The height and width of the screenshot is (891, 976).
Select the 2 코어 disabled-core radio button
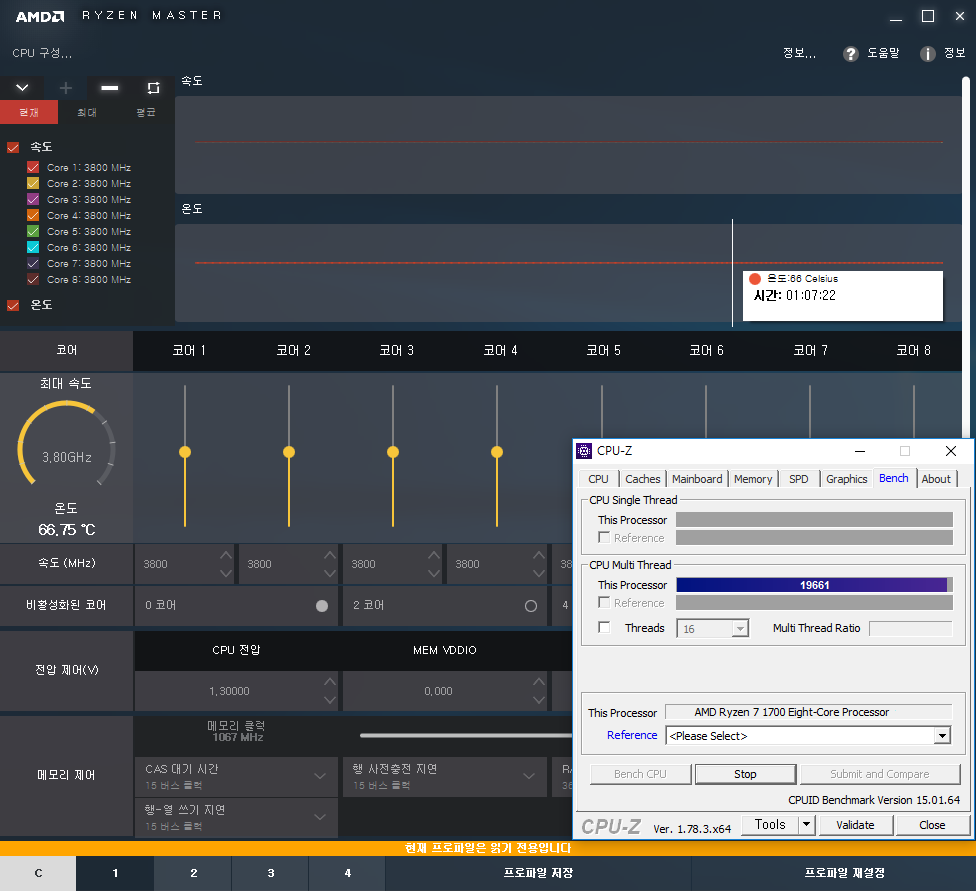531,606
